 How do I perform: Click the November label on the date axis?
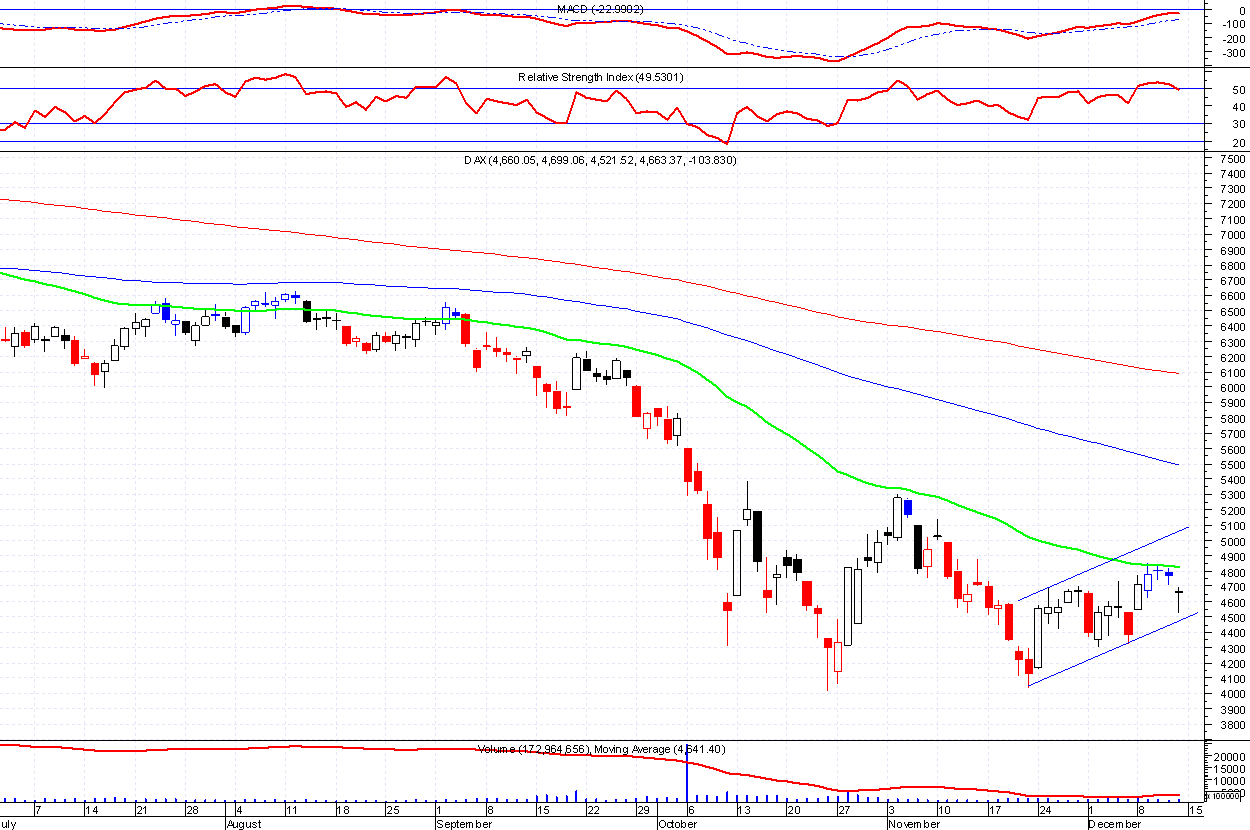(915, 824)
